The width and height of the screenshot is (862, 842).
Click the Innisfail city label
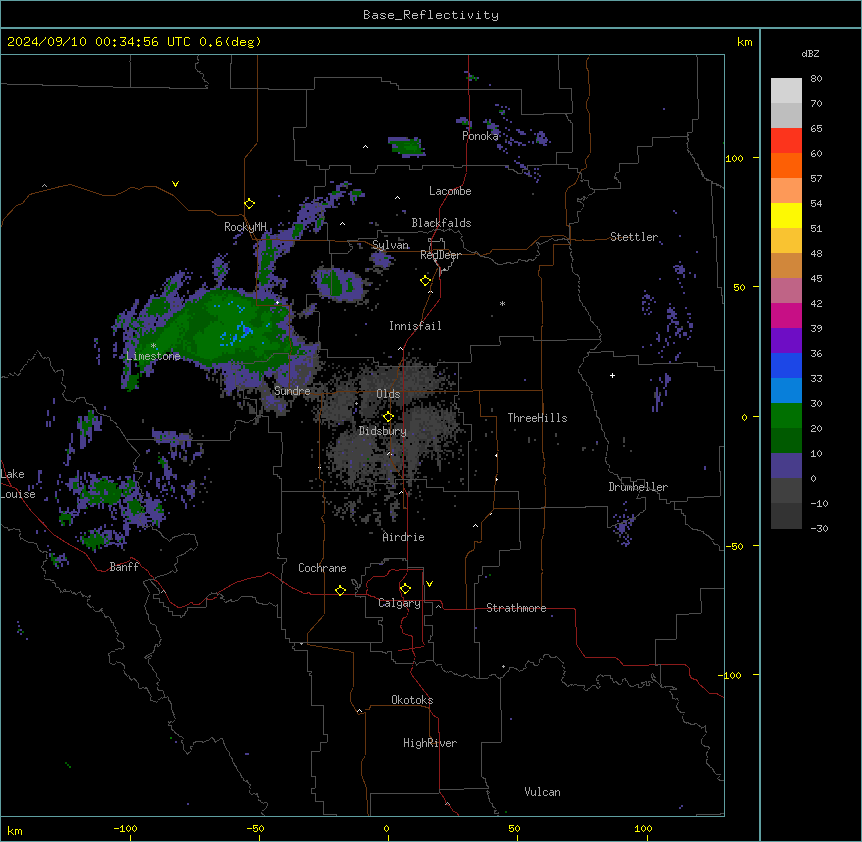click(415, 326)
